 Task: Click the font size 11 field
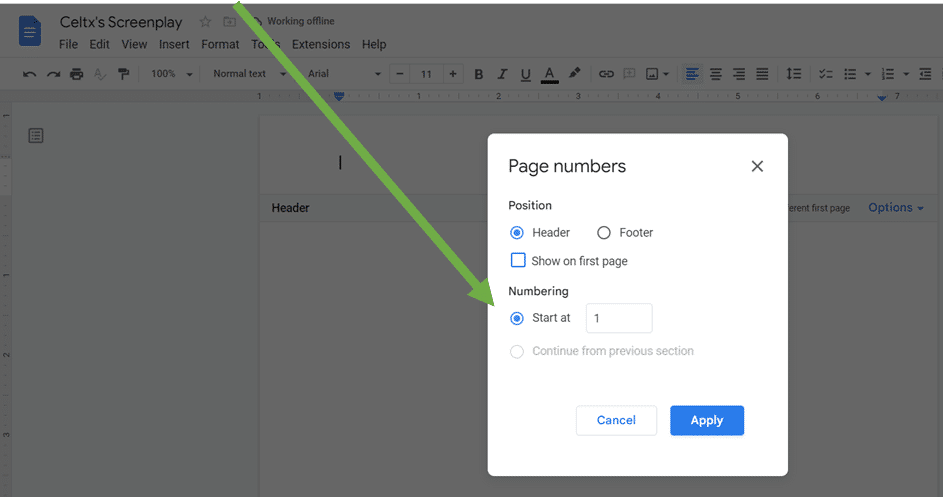tap(426, 74)
